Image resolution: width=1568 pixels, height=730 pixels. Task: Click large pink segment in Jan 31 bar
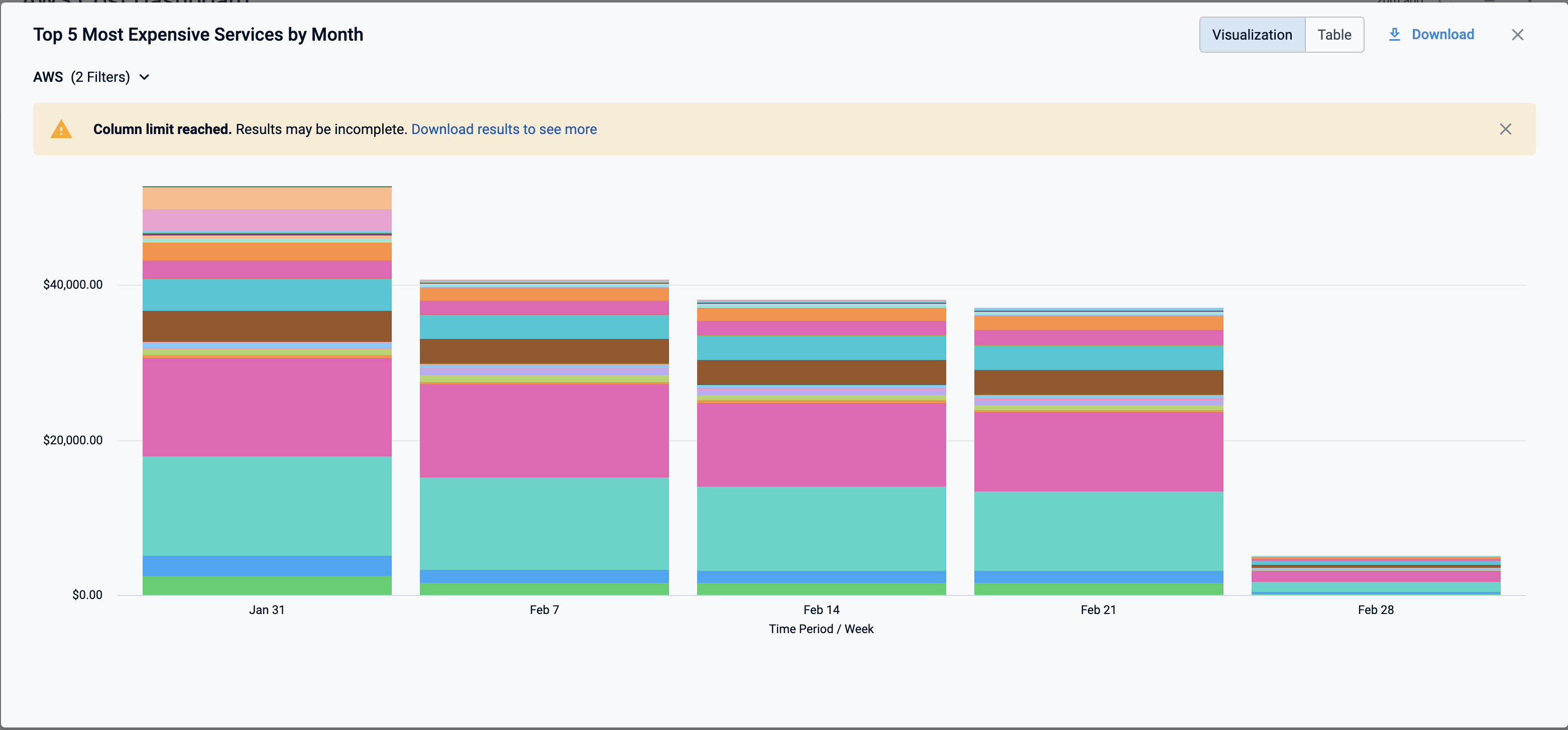(x=267, y=406)
